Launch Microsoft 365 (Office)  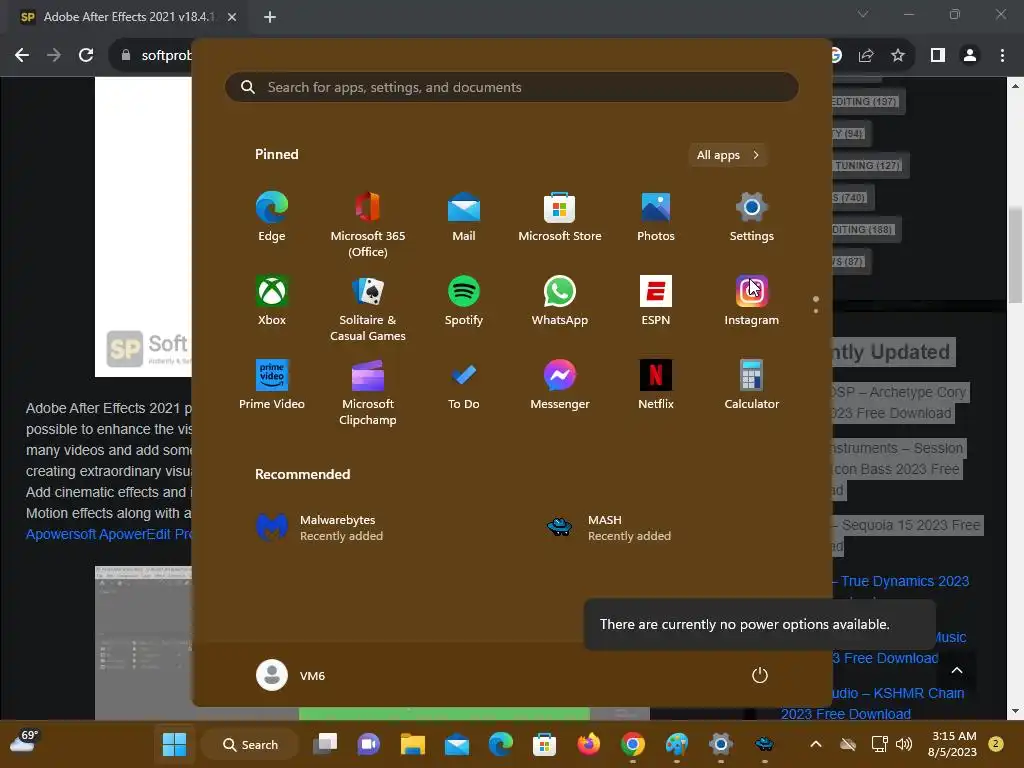[368, 225]
